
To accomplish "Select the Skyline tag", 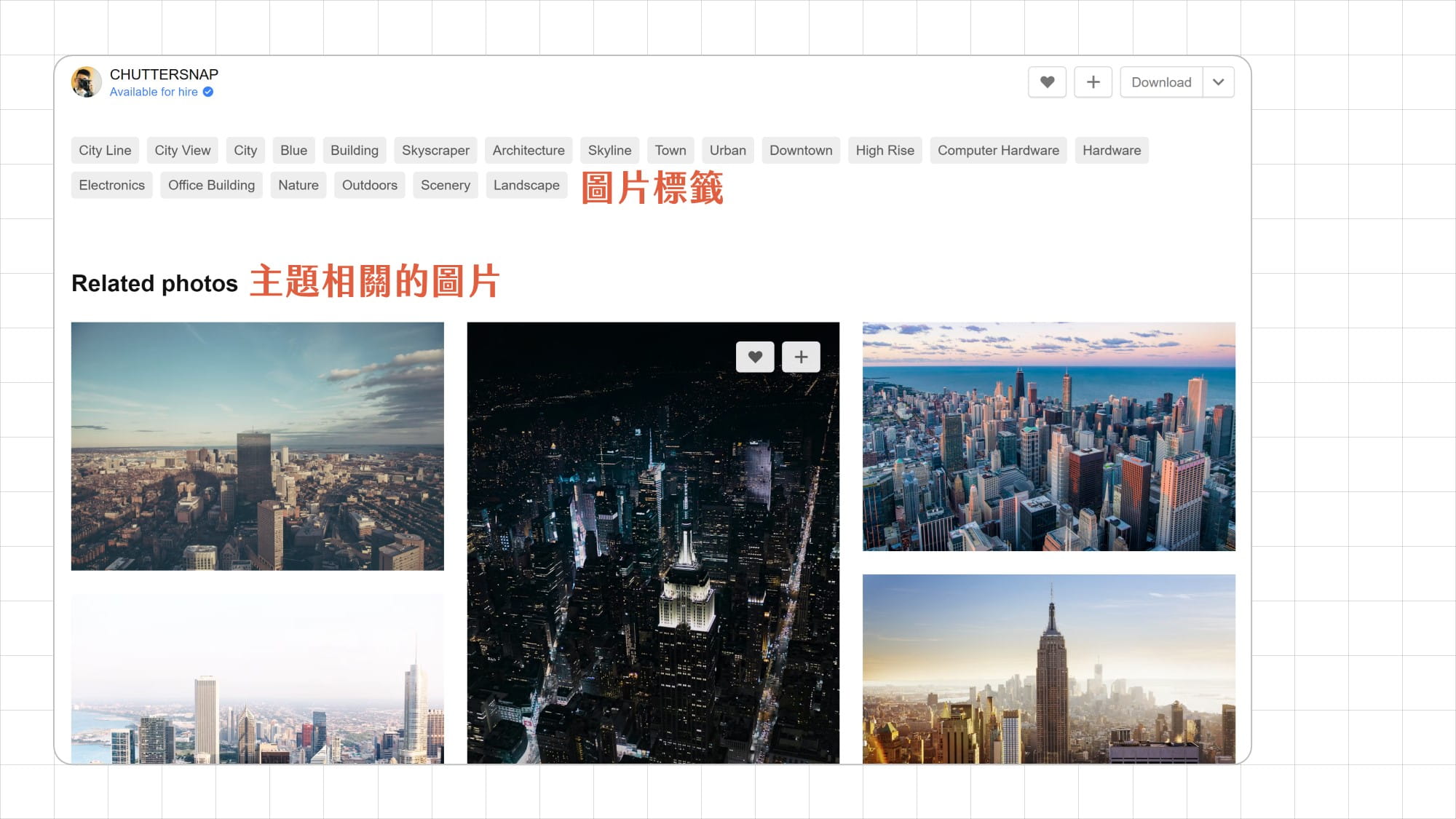I will click(x=609, y=150).
